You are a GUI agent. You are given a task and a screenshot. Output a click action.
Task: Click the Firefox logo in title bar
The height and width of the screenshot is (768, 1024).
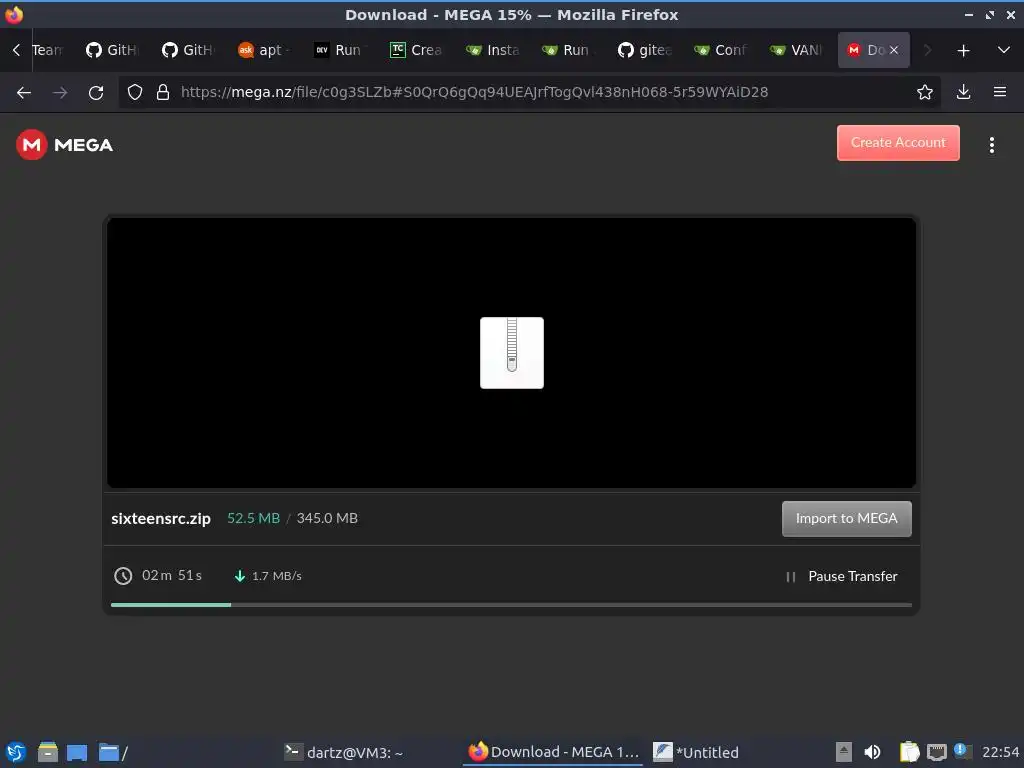(14, 14)
